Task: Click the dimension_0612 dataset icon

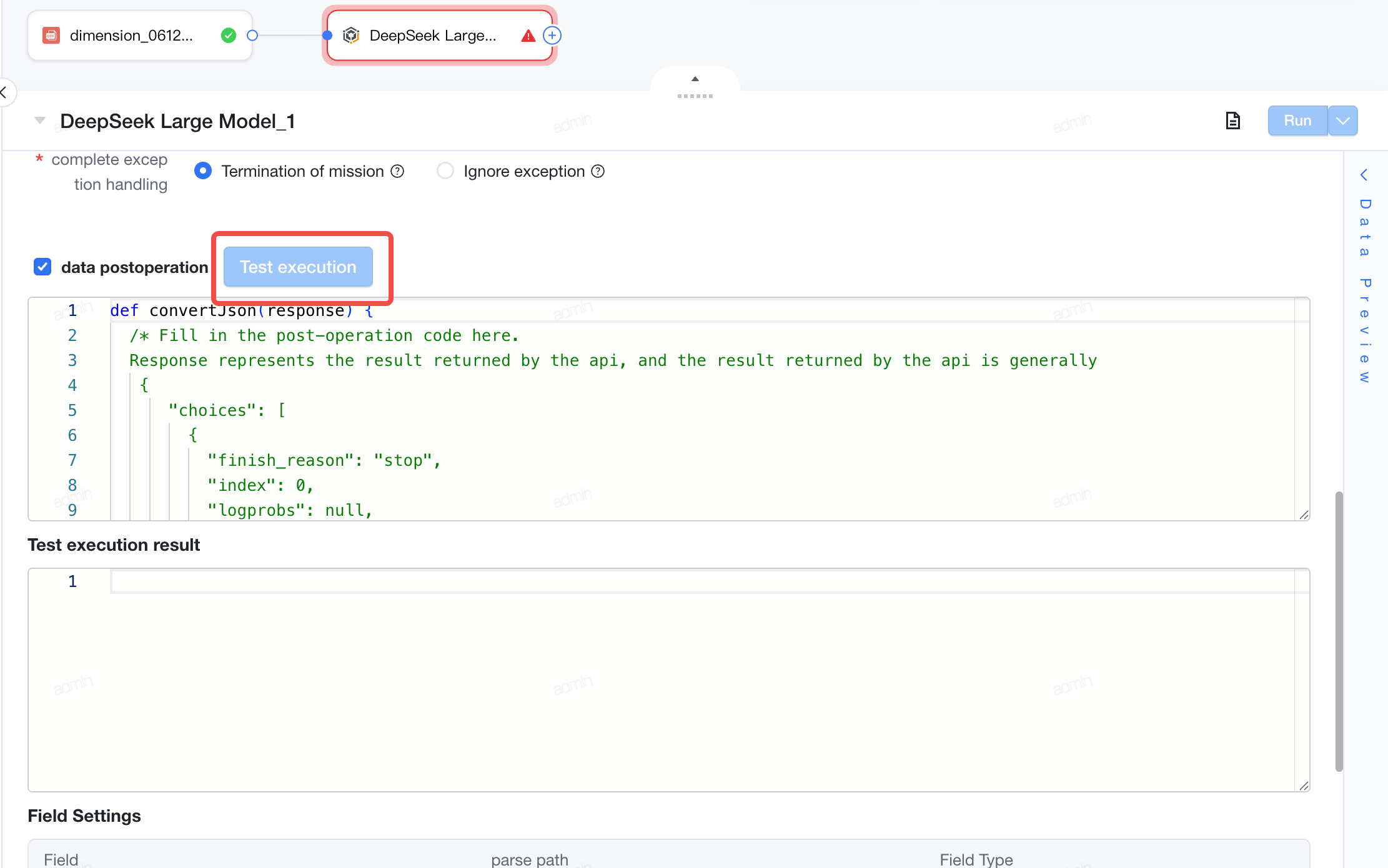Action: click(x=51, y=36)
